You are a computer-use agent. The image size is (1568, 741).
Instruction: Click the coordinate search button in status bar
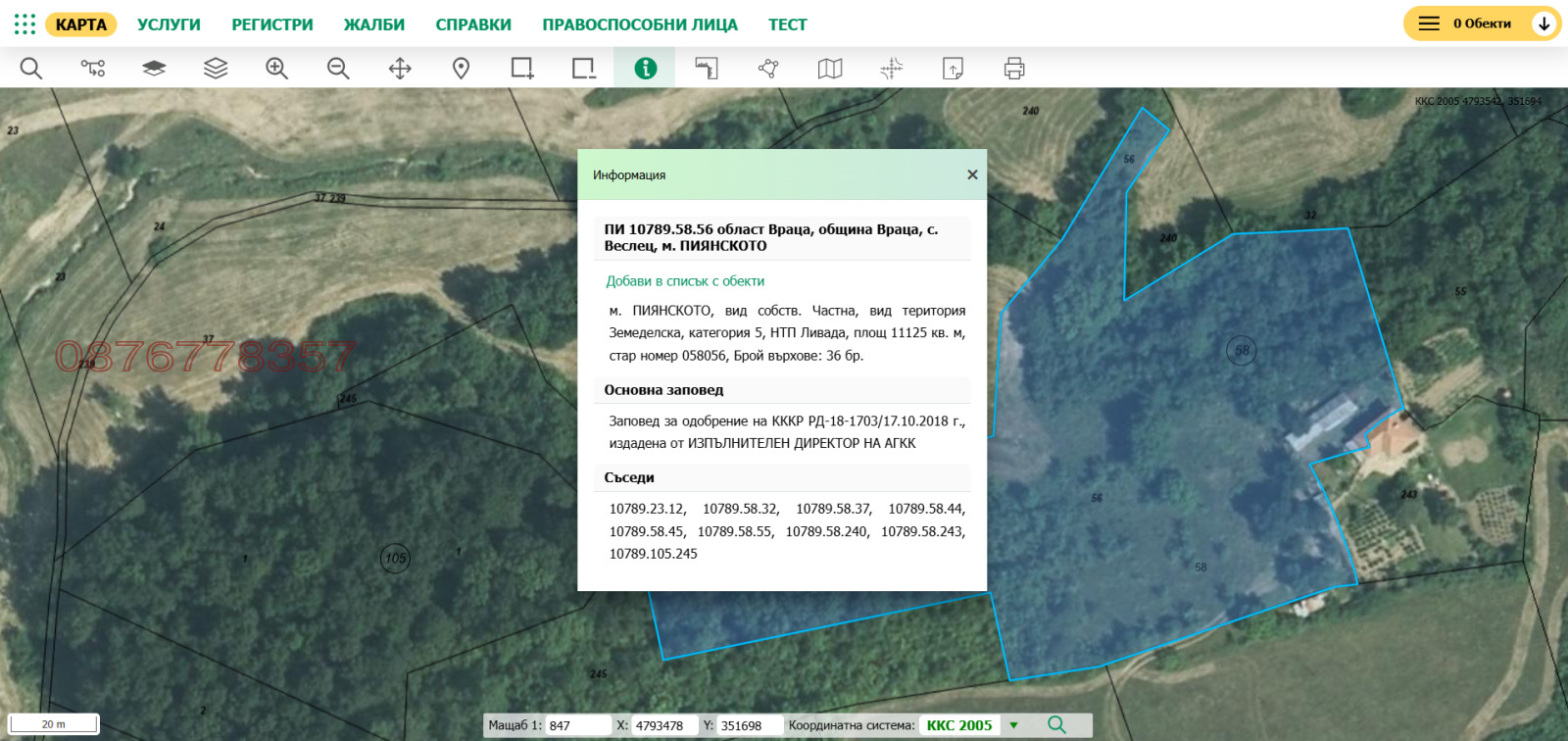(x=1056, y=725)
